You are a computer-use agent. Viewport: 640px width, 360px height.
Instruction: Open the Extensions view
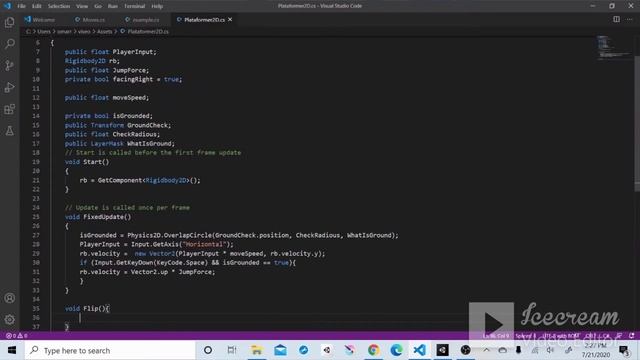point(9,109)
